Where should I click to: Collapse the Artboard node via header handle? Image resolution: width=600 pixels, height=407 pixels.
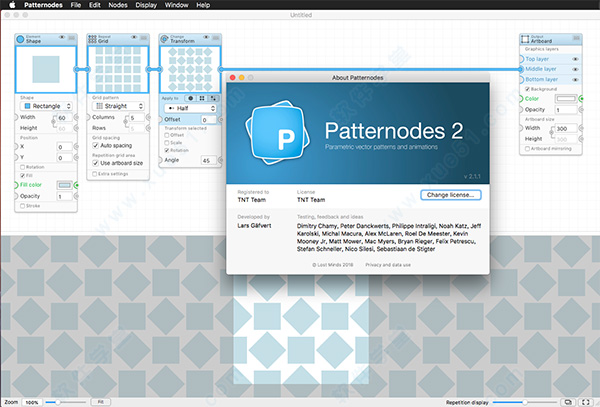(576, 37)
